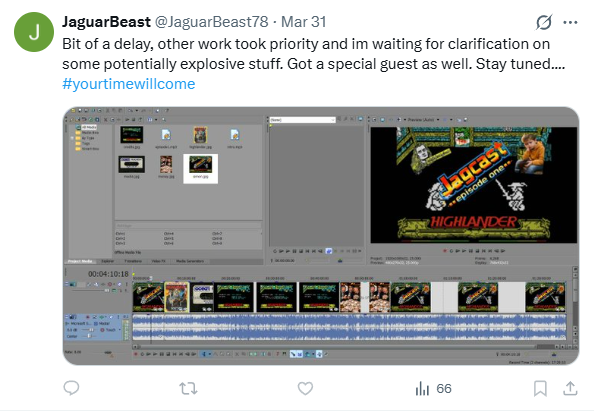
Task: View post analytics showing 66 views
Action: [433, 388]
